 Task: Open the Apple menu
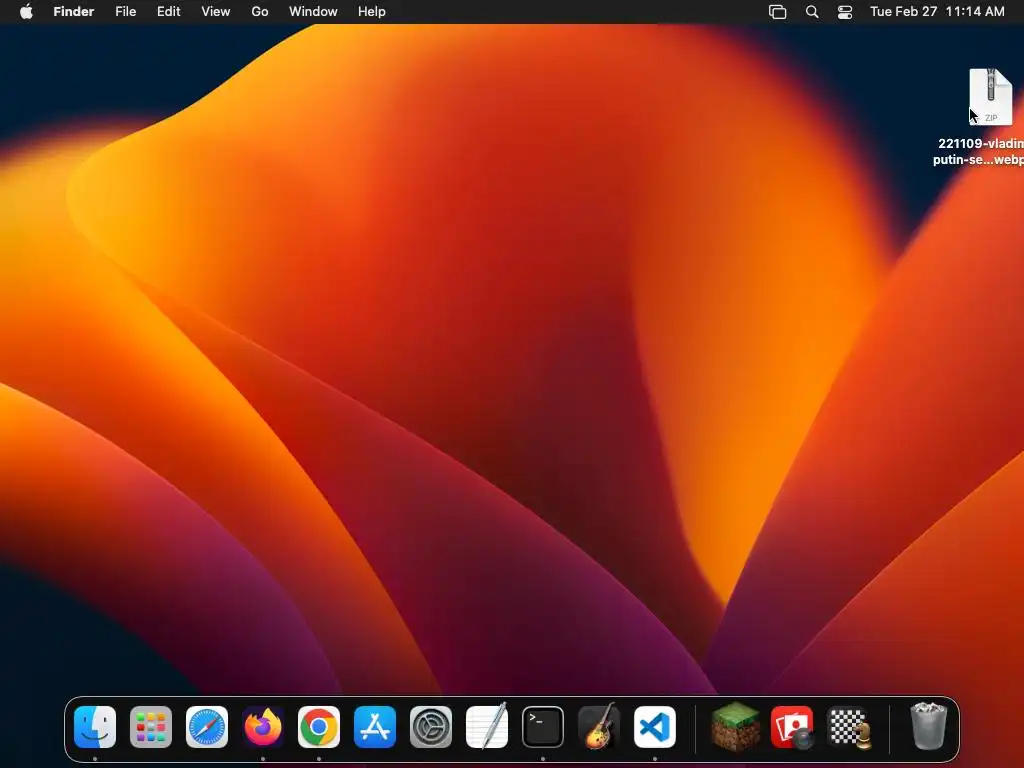point(26,12)
